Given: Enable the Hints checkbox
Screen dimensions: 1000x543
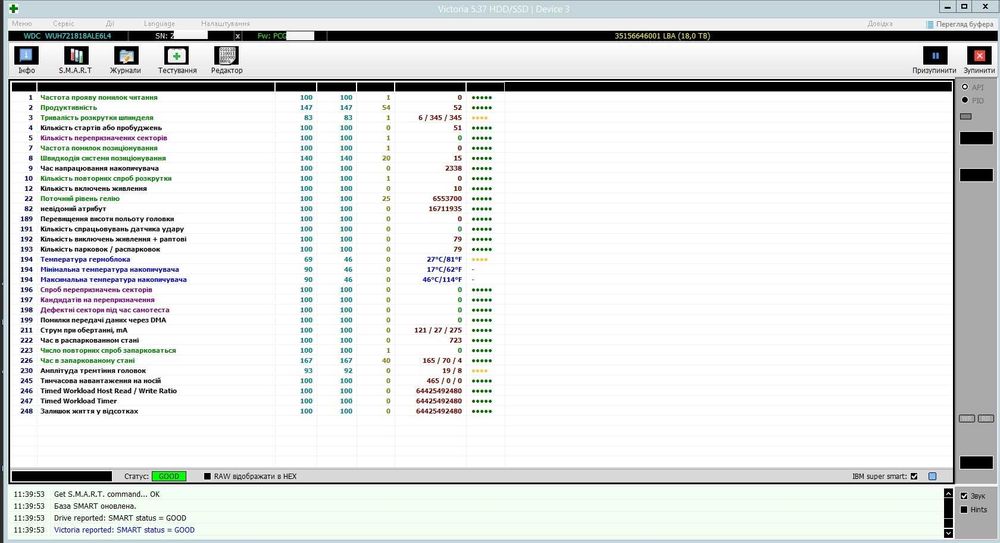Looking at the screenshot, I should tap(964, 509).
